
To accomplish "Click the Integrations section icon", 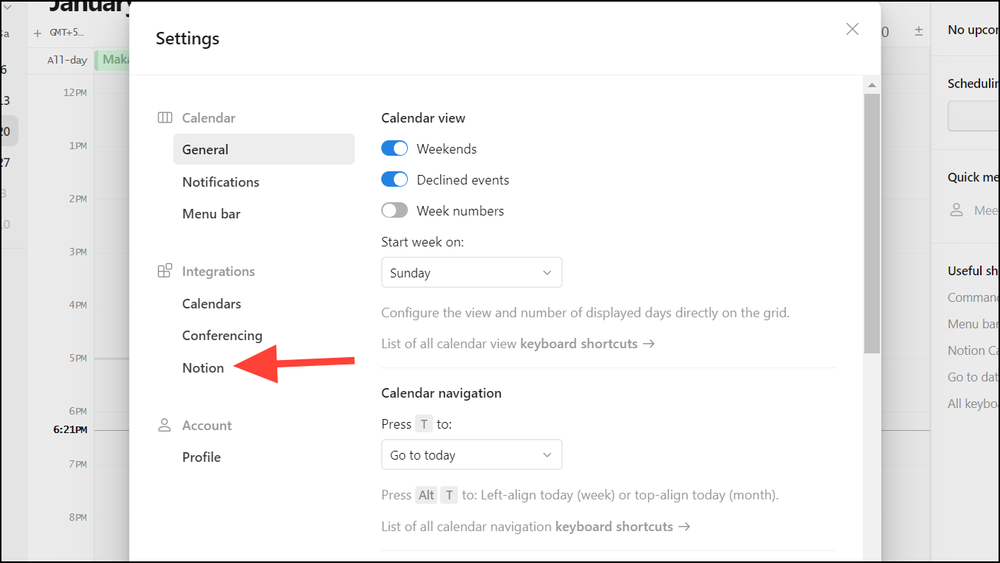I will [165, 271].
